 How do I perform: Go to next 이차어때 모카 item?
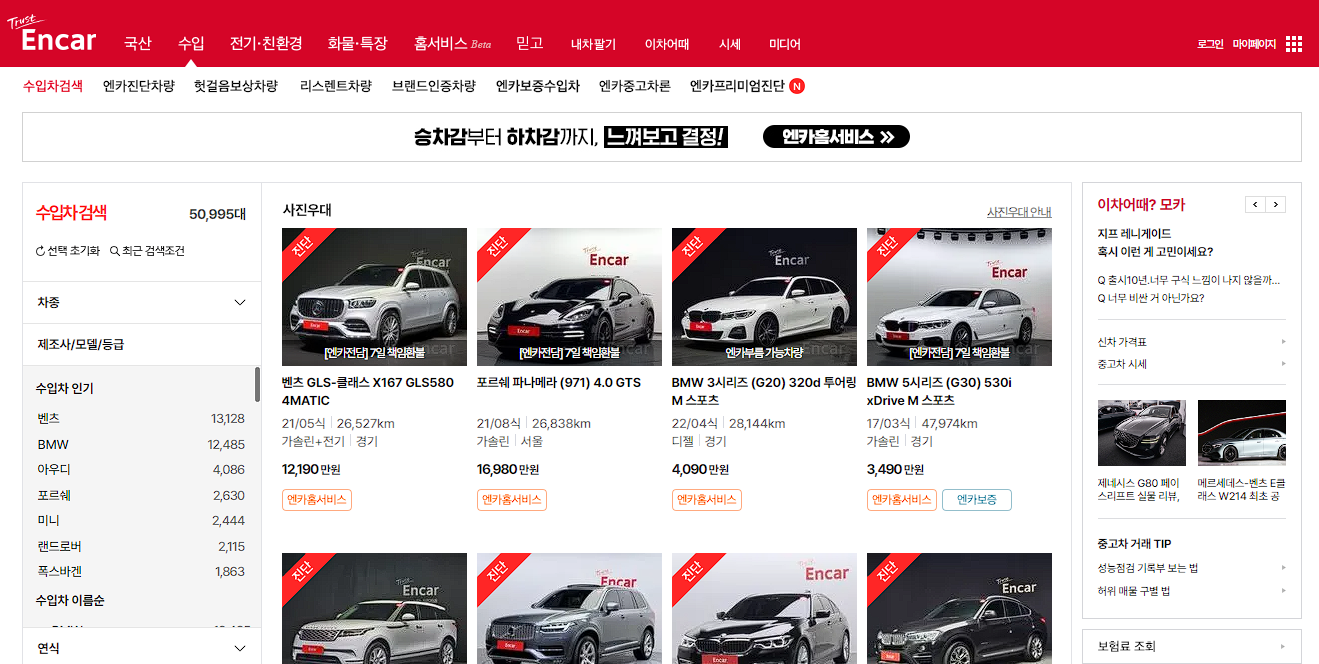(1275, 204)
